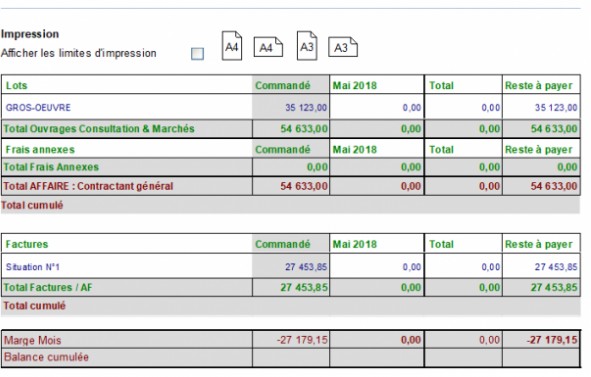Click Total Frais Annexes row label
This screenshot has width=591, height=377.
51,167
